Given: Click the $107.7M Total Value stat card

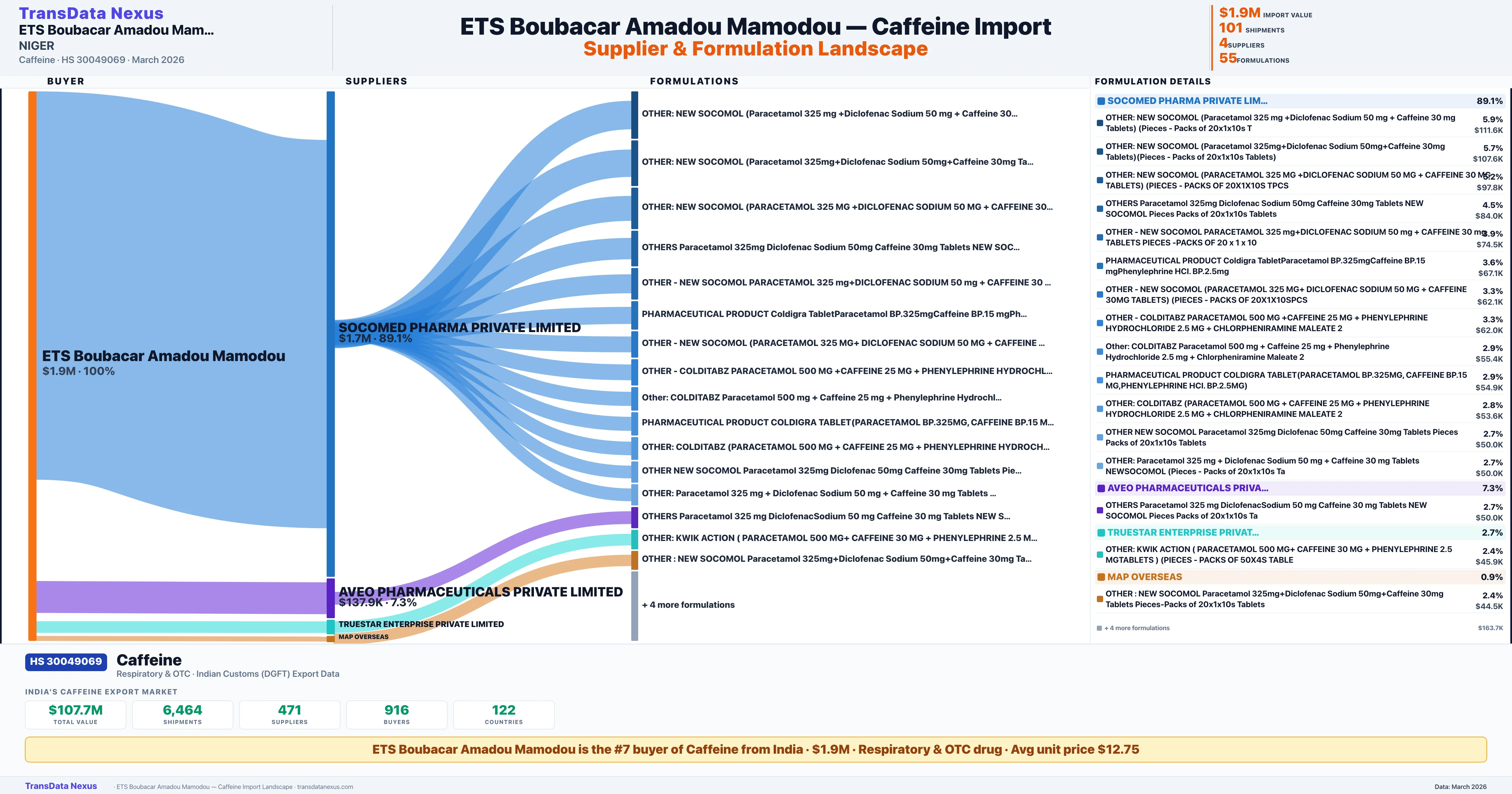Looking at the screenshot, I should 75,714.
